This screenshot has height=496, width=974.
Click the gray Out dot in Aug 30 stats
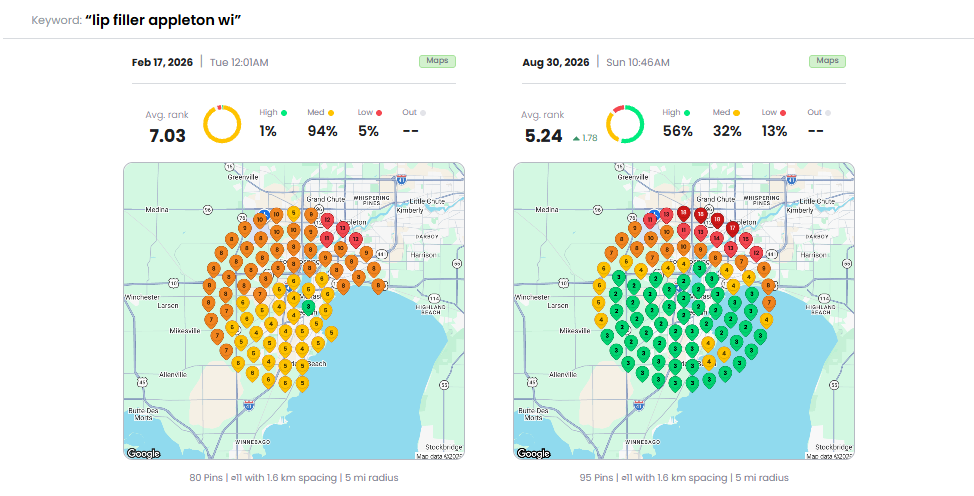828,113
